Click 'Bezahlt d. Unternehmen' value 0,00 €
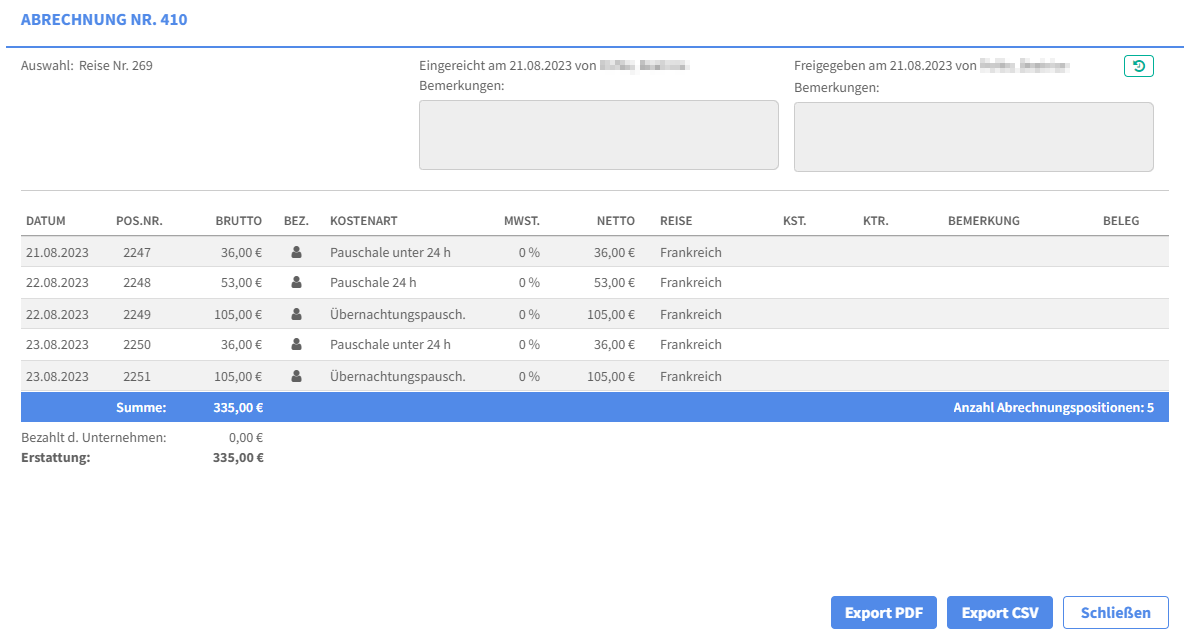The image size is (1188, 633). (x=246, y=438)
